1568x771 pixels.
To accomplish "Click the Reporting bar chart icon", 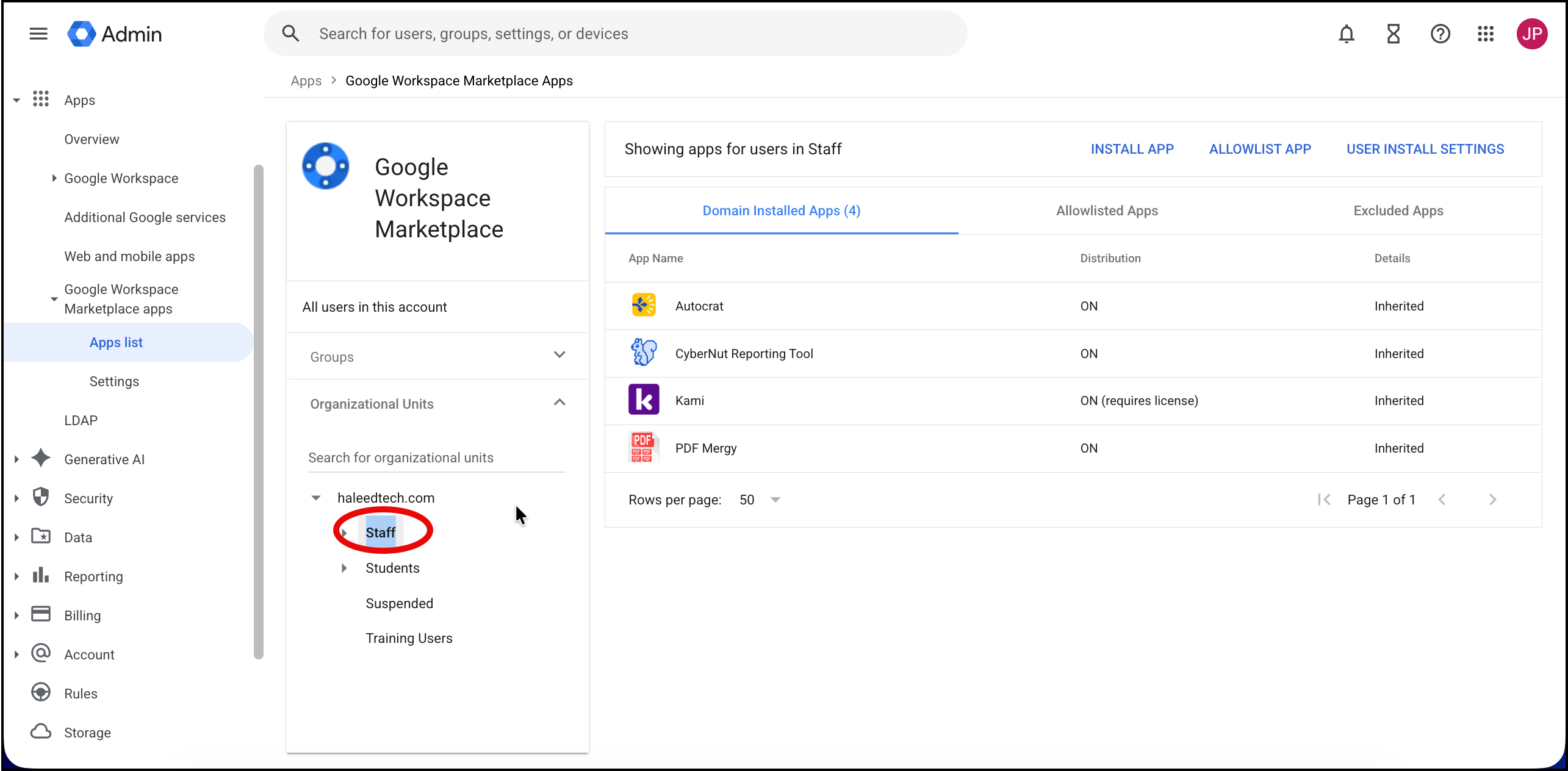I will [x=41, y=575].
